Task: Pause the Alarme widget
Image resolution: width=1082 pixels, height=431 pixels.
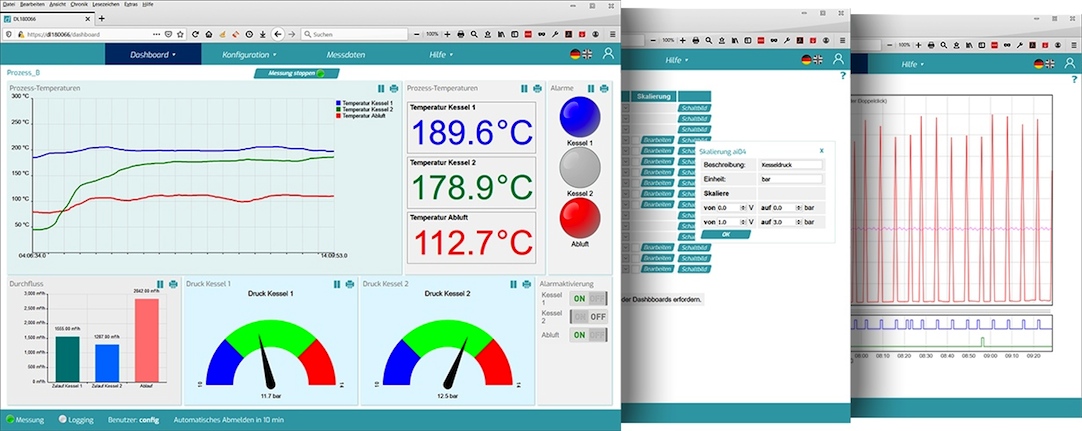Action: (591, 88)
